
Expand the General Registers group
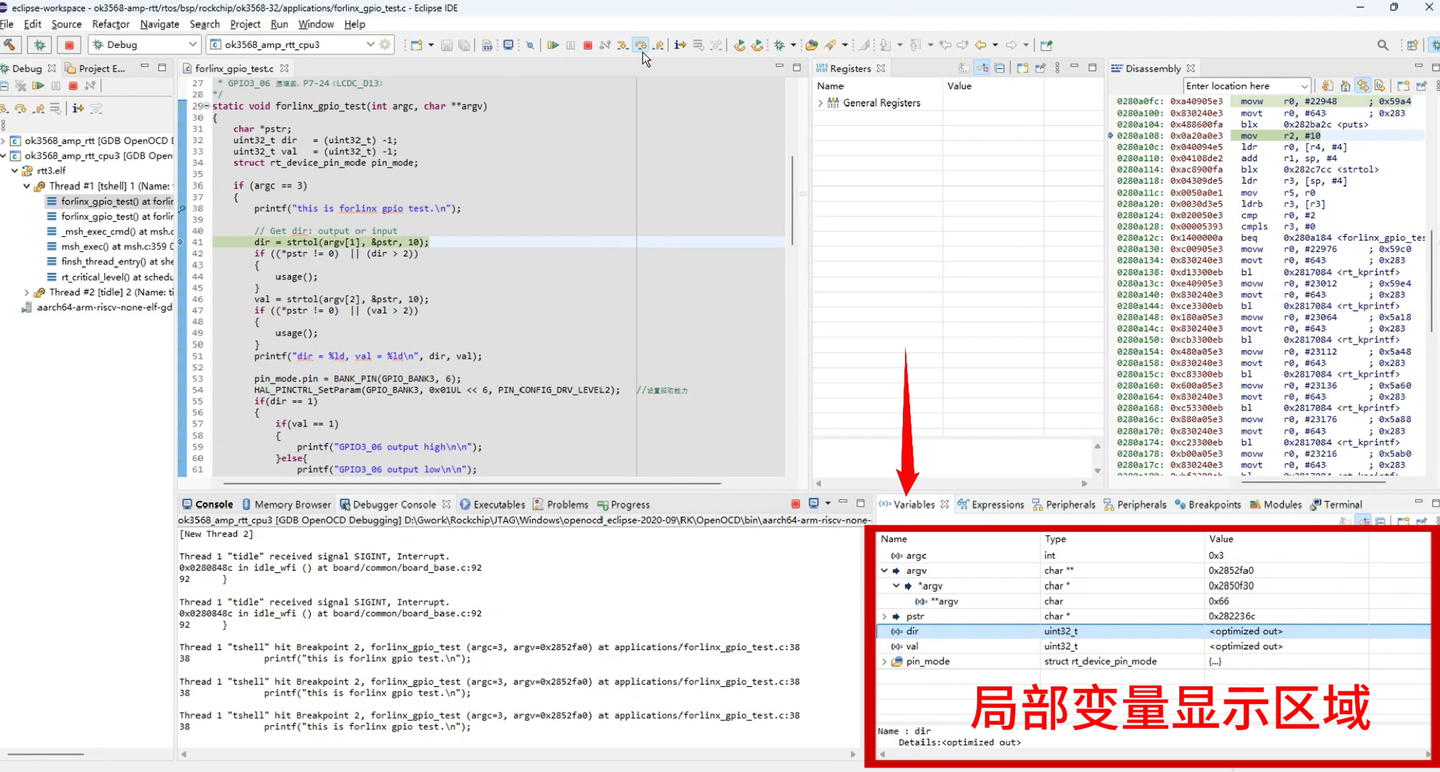(x=821, y=103)
